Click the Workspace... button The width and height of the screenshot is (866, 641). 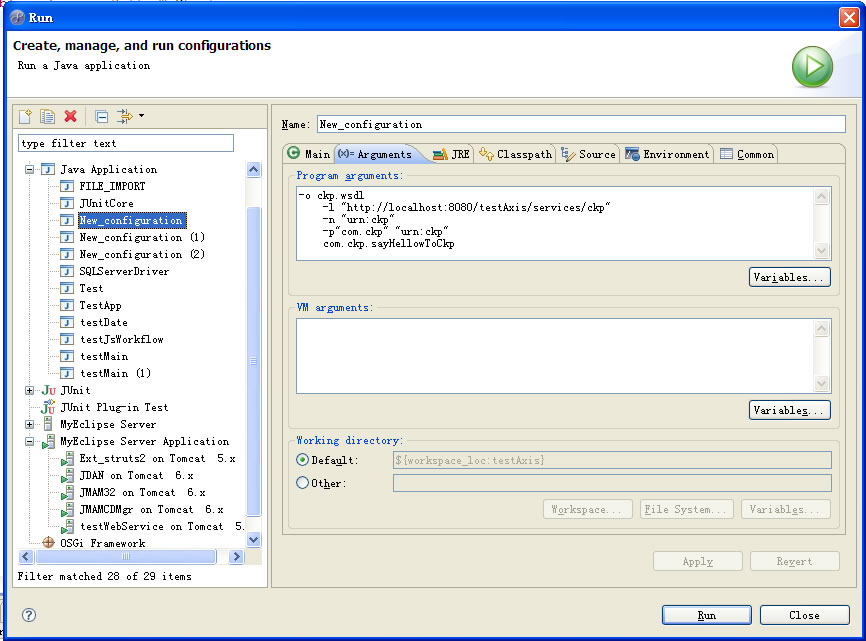point(586,509)
